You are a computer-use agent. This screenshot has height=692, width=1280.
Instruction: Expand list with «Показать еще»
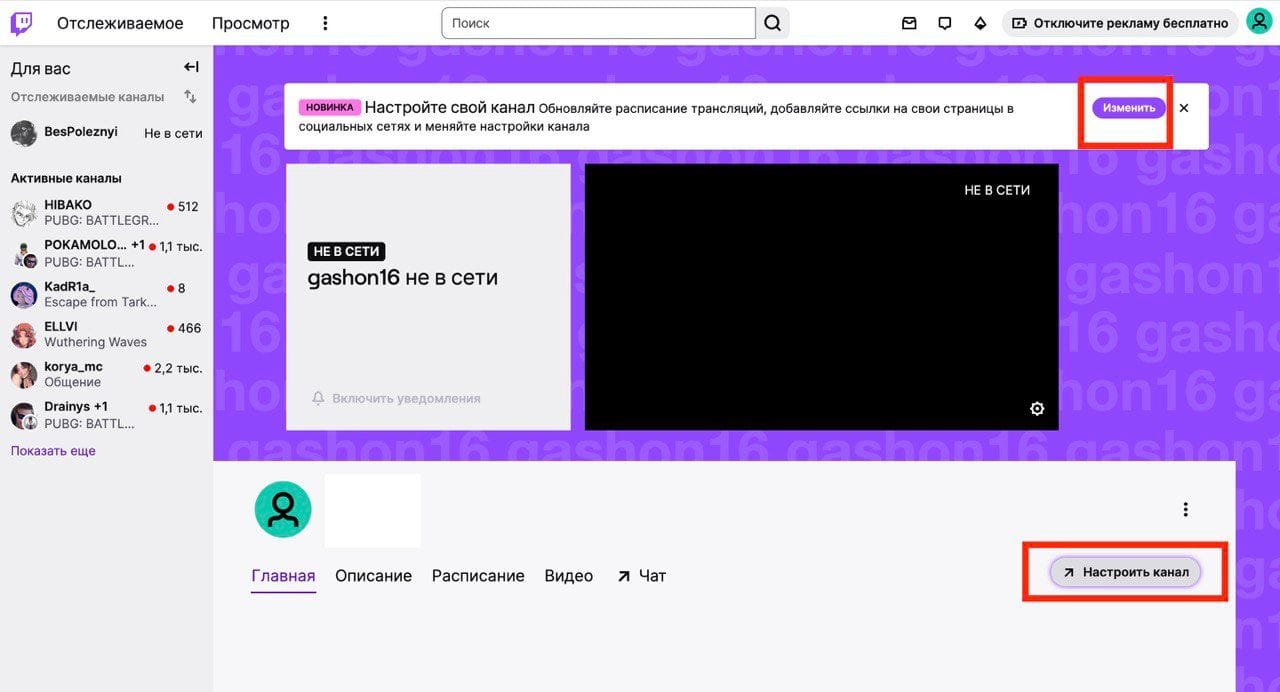tap(53, 451)
